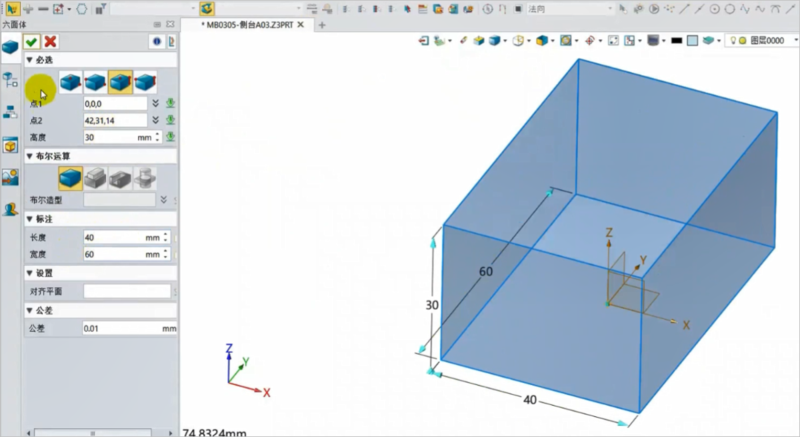The width and height of the screenshot is (800, 437).
Task: Choose the highlighted third block method icon
Action: (x=120, y=82)
